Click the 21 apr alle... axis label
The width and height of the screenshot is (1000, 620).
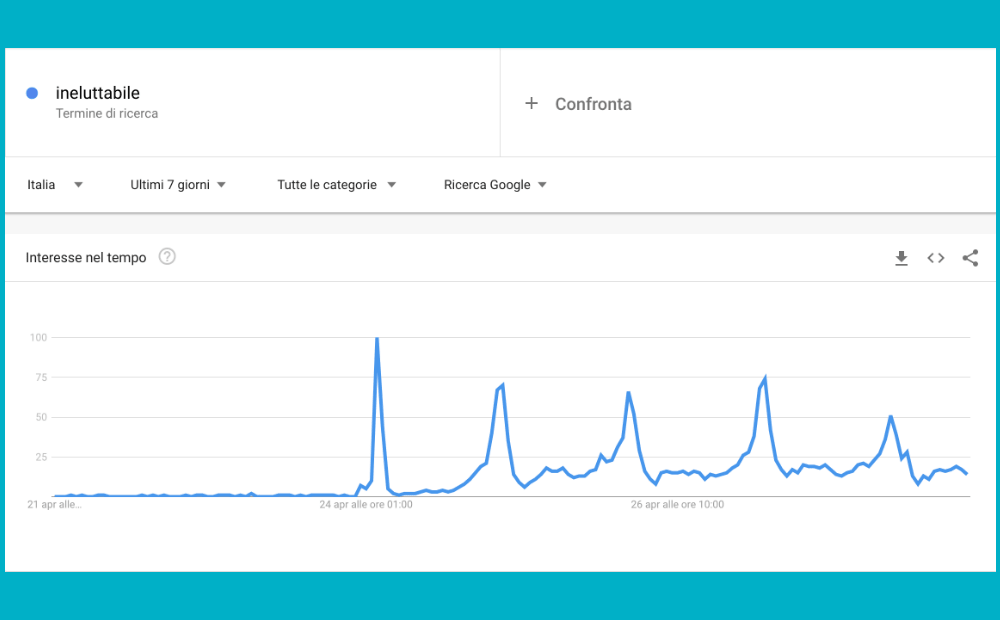click(x=54, y=505)
